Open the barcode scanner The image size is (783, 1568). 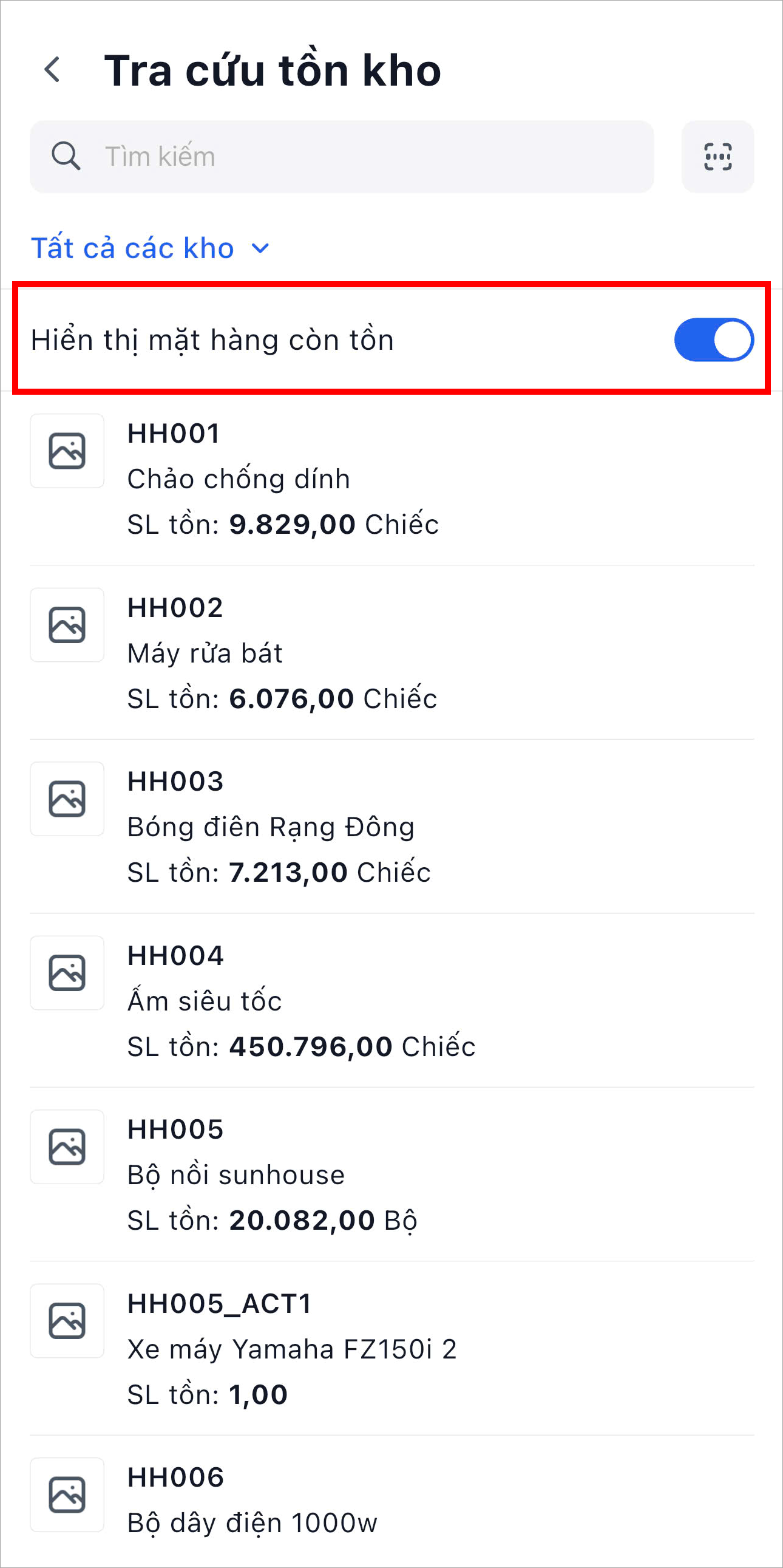(x=717, y=157)
